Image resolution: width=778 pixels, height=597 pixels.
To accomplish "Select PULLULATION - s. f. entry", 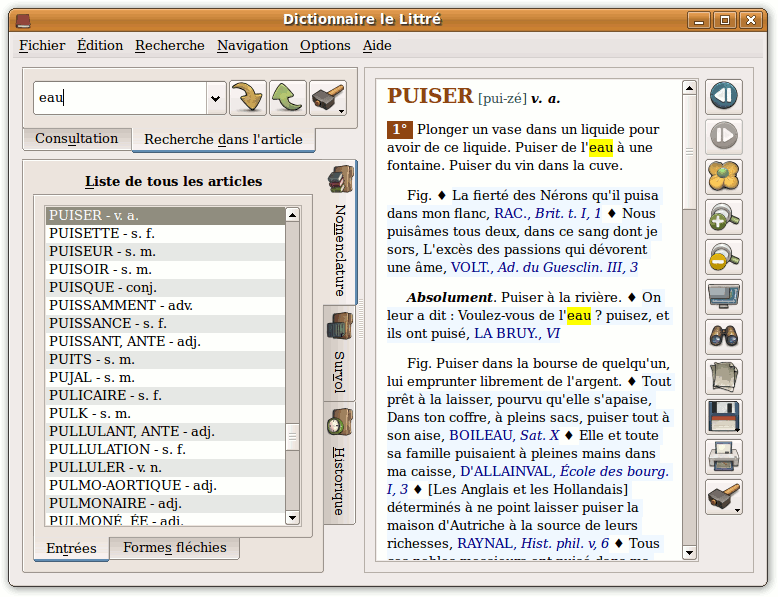I will point(165,450).
